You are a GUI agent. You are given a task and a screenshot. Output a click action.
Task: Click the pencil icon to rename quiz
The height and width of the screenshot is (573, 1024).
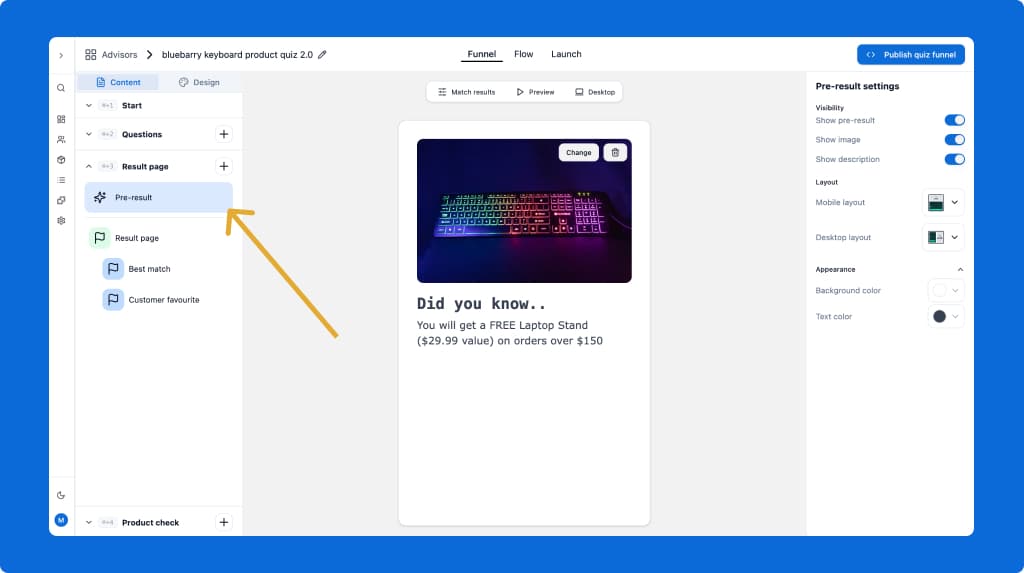[322, 55]
